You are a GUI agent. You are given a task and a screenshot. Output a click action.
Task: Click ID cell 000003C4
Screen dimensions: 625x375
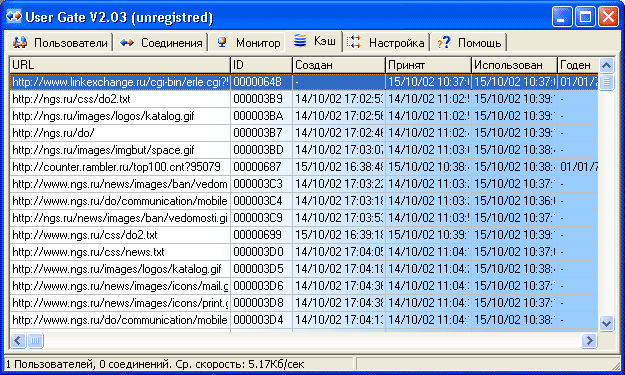click(x=261, y=201)
